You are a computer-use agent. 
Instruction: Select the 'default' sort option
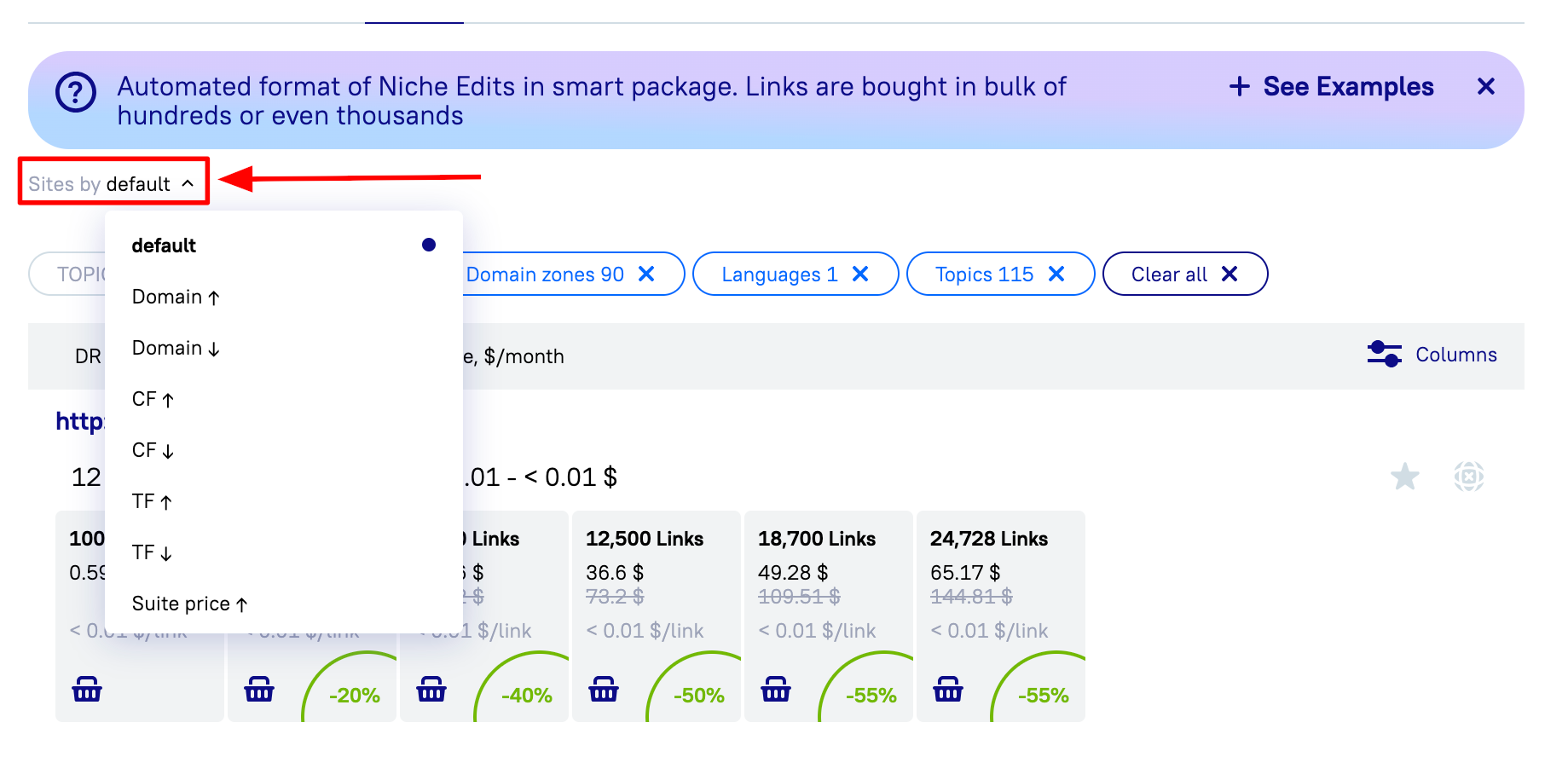point(284,246)
